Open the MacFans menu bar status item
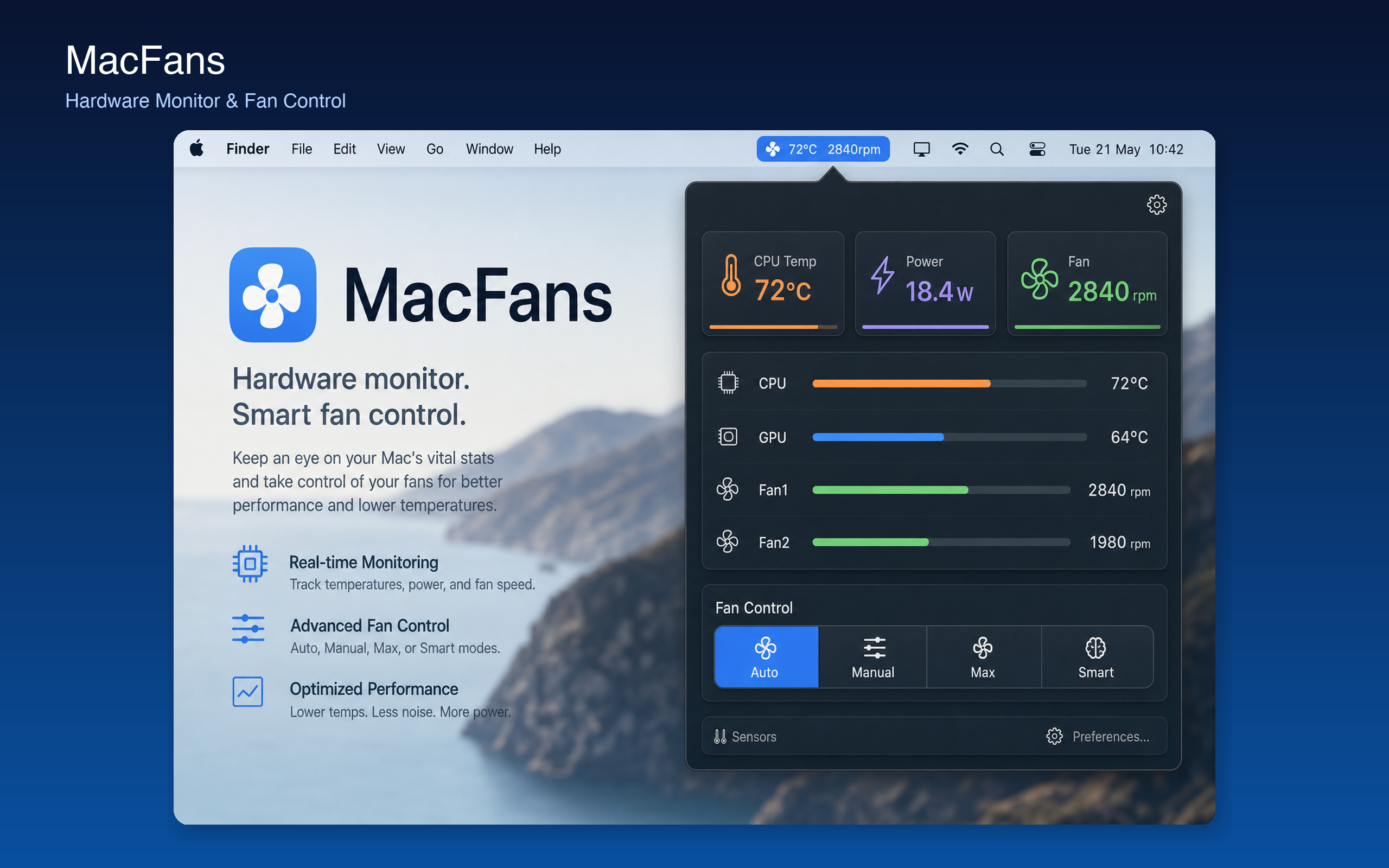Viewport: 1389px width, 868px height. tap(823, 149)
